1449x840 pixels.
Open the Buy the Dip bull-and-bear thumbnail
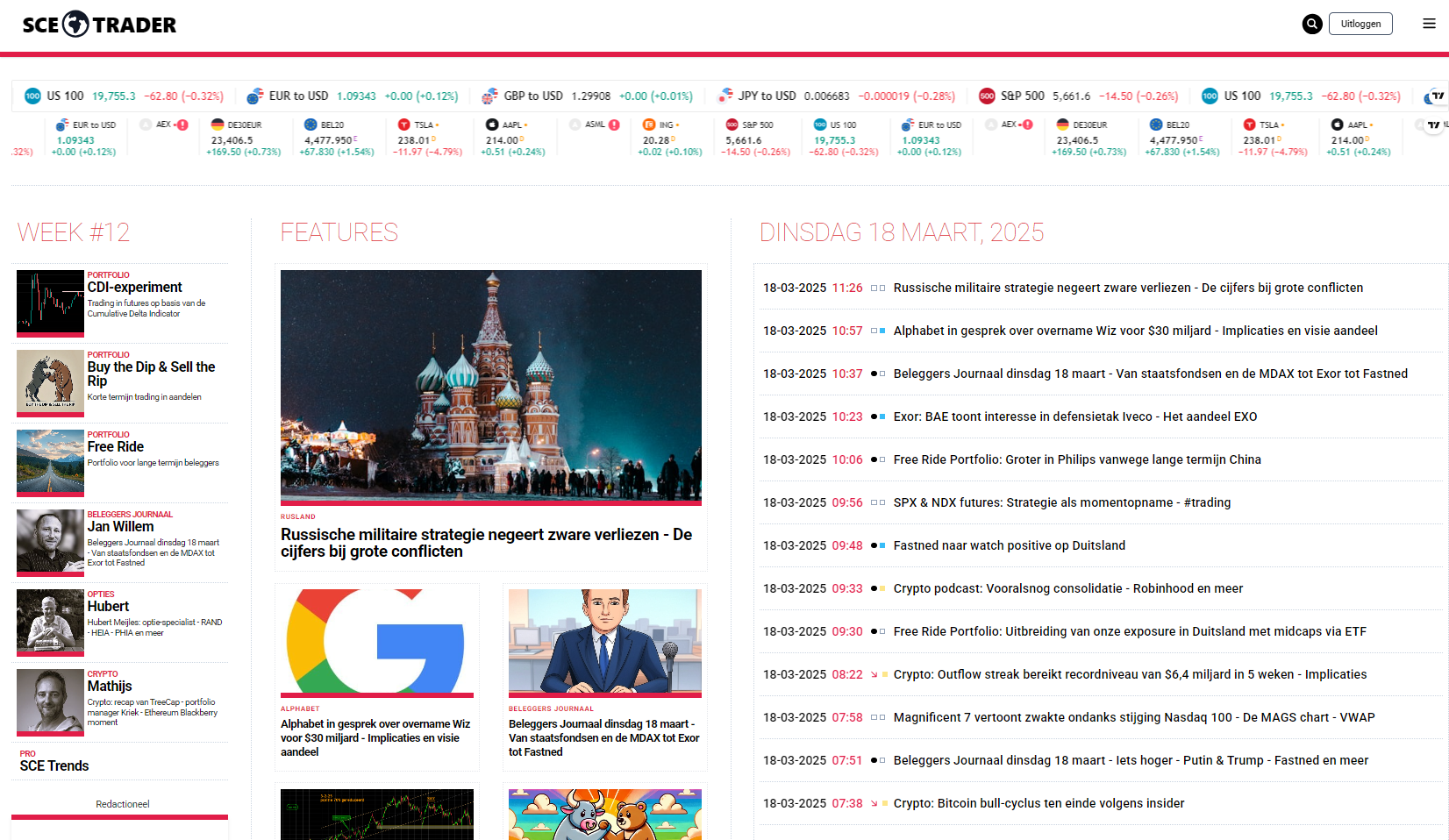50,382
